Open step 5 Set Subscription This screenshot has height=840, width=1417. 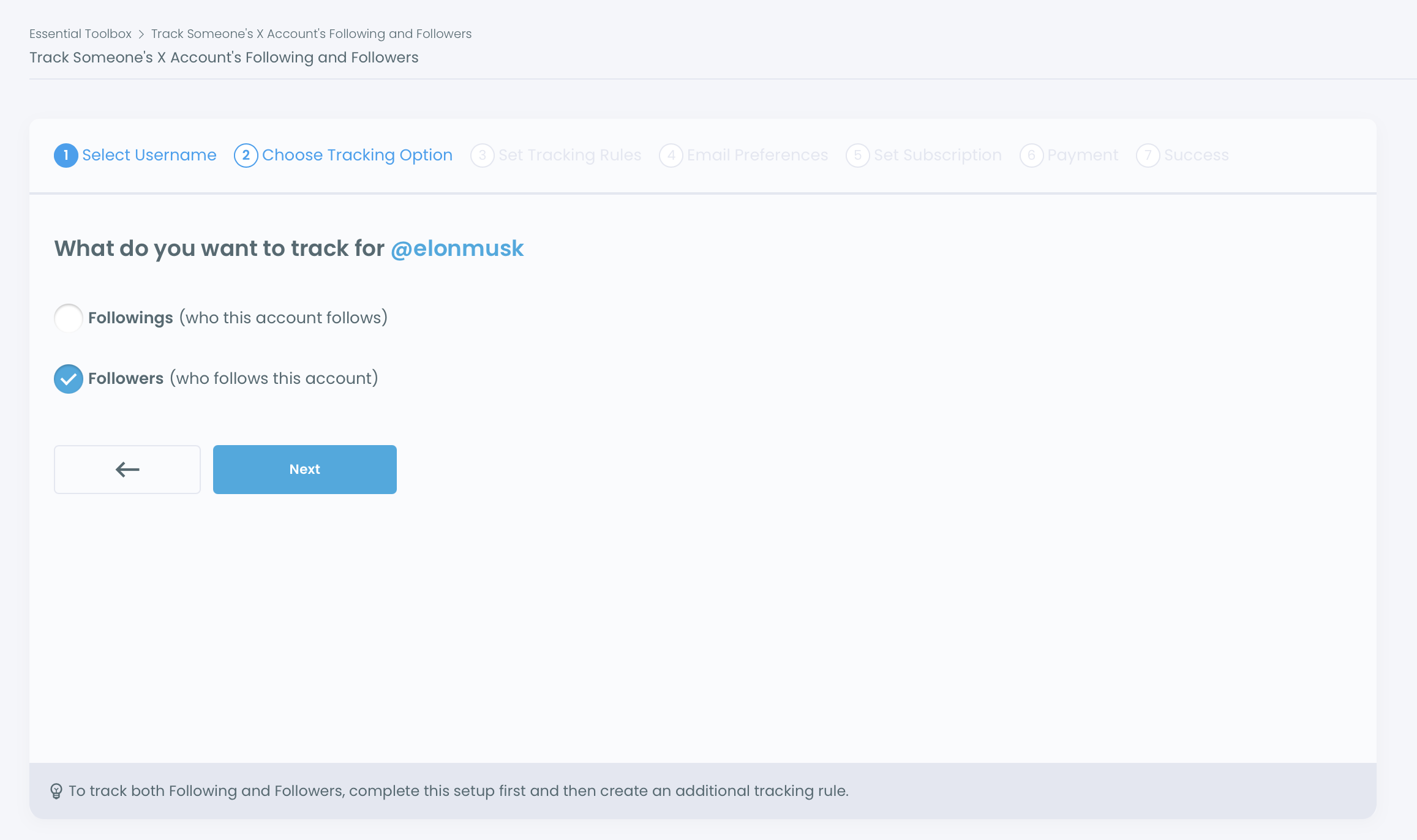click(x=924, y=156)
